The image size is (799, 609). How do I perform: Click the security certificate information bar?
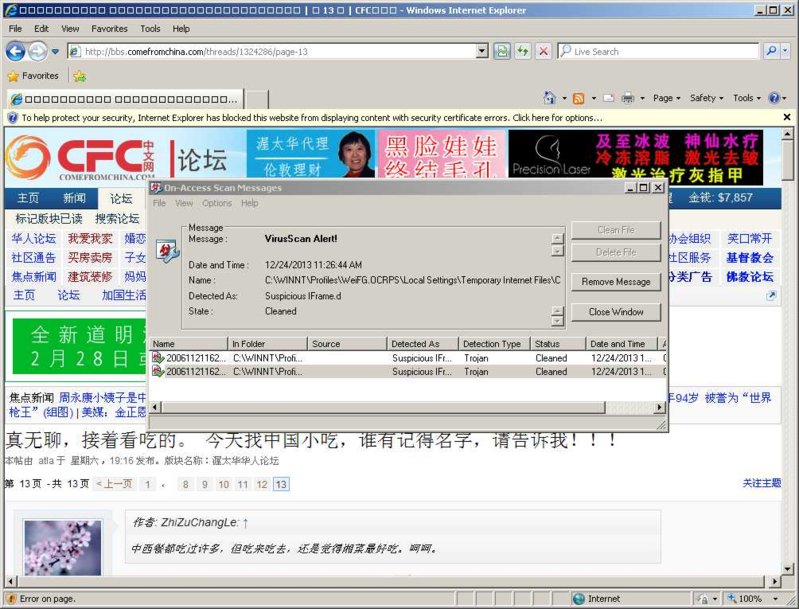[x=399, y=117]
